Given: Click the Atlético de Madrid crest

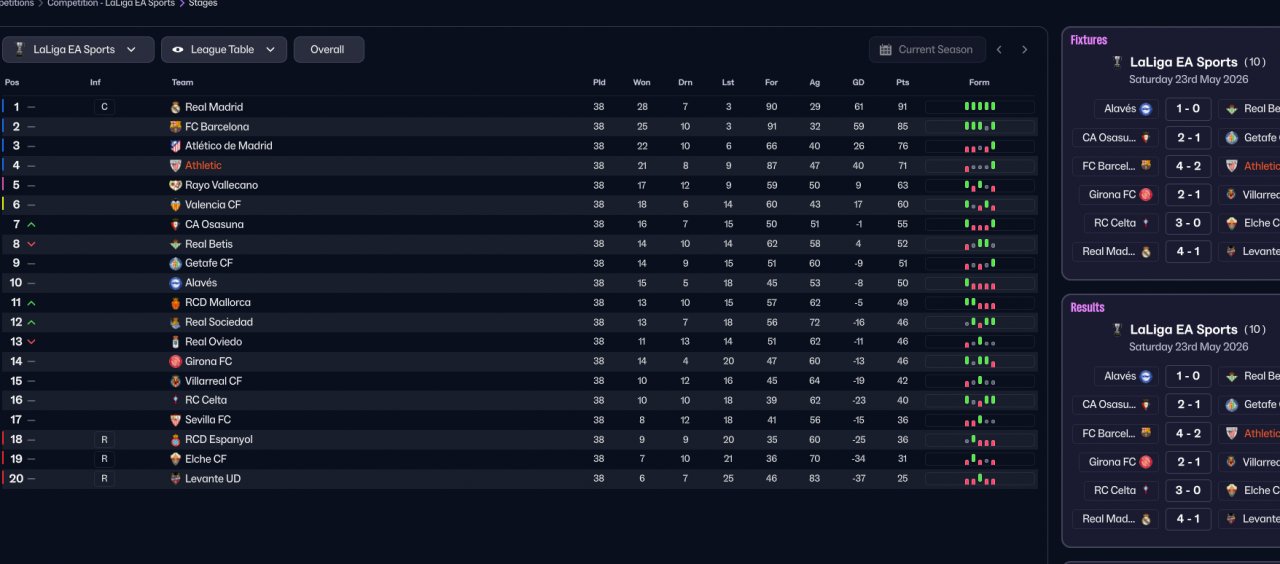Looking at the screenshot, I should 176,146.
